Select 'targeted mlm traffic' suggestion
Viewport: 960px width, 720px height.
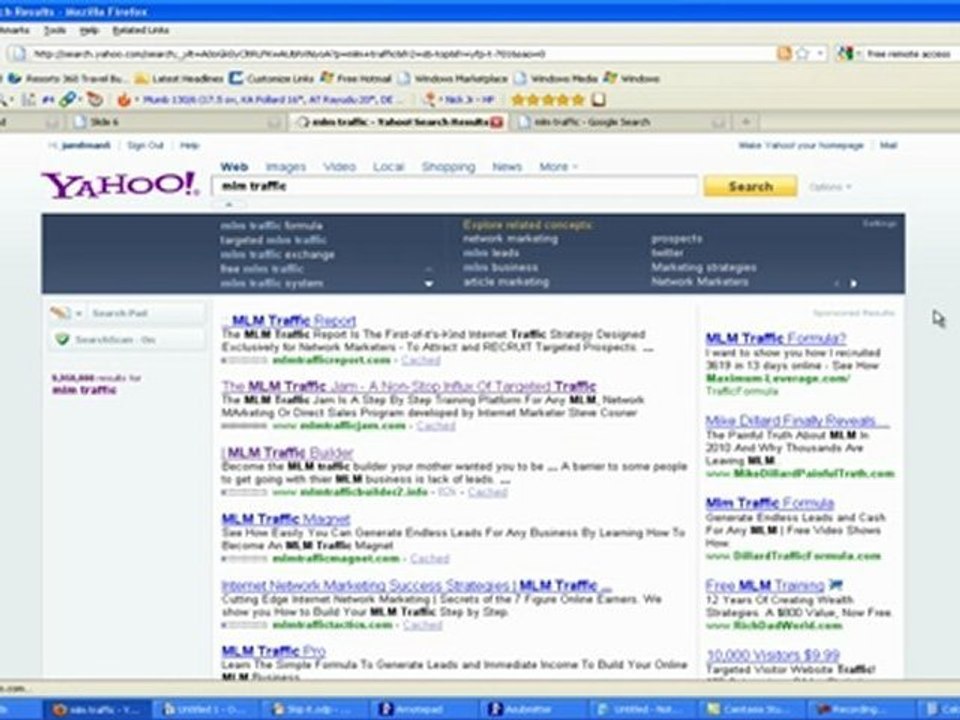coord(273,240)
